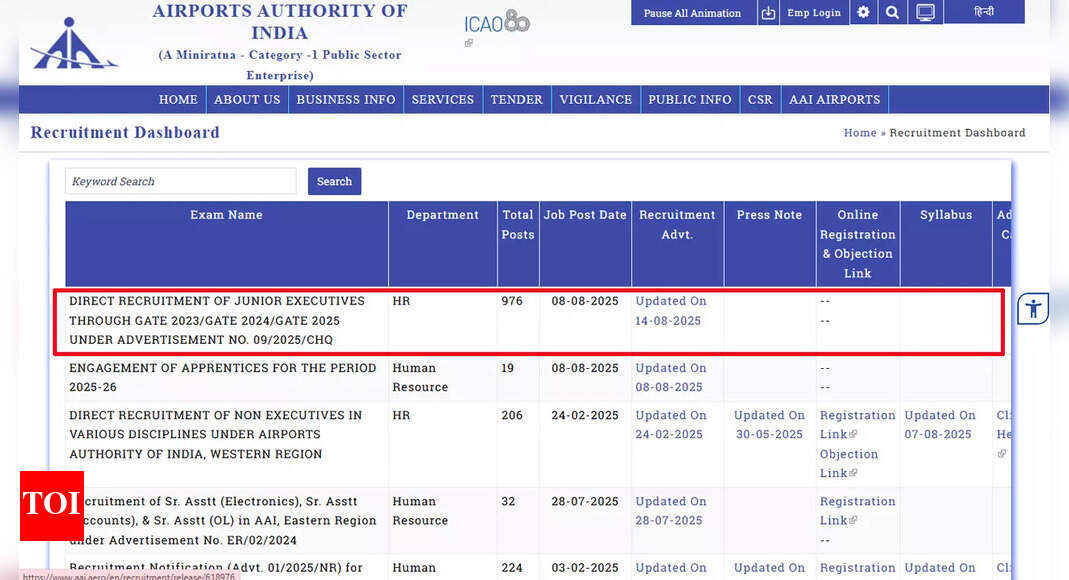Open the TENDER menu
This screenshot has width=1069, height=580.
coord(516,100)
